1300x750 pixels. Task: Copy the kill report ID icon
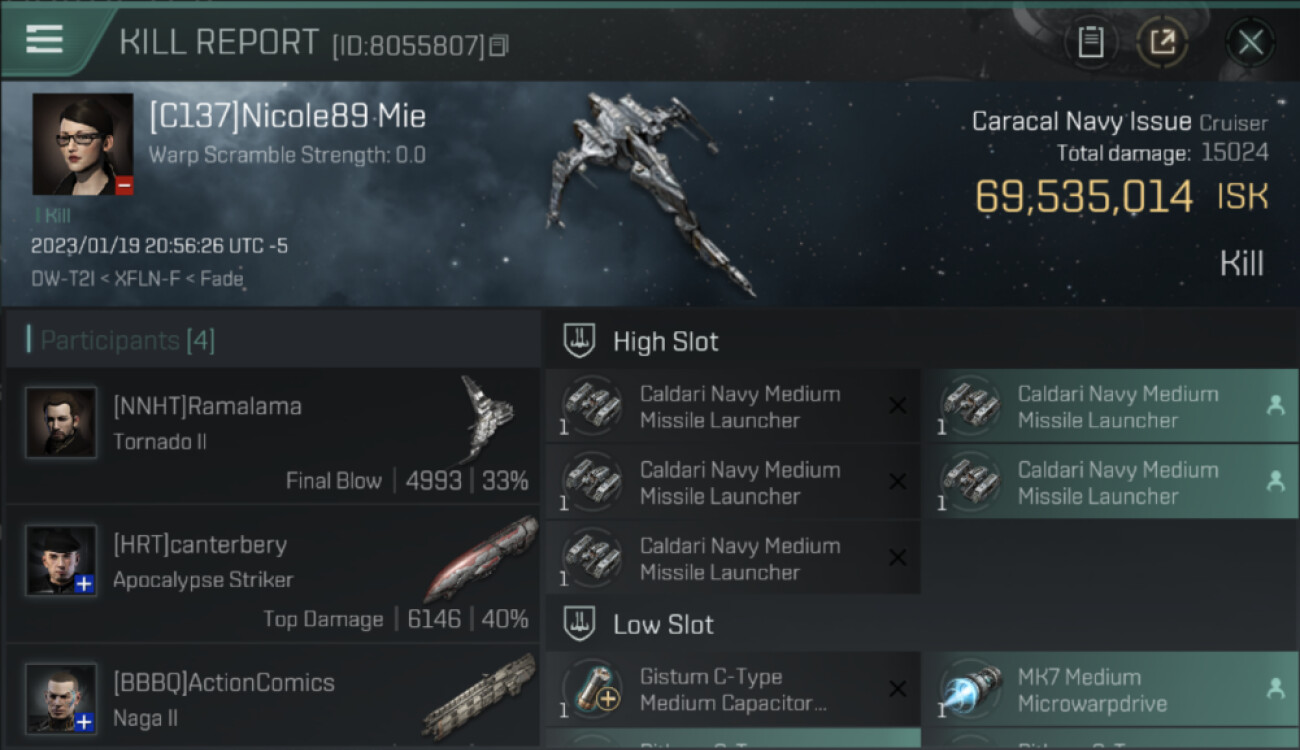pos(498,45)
